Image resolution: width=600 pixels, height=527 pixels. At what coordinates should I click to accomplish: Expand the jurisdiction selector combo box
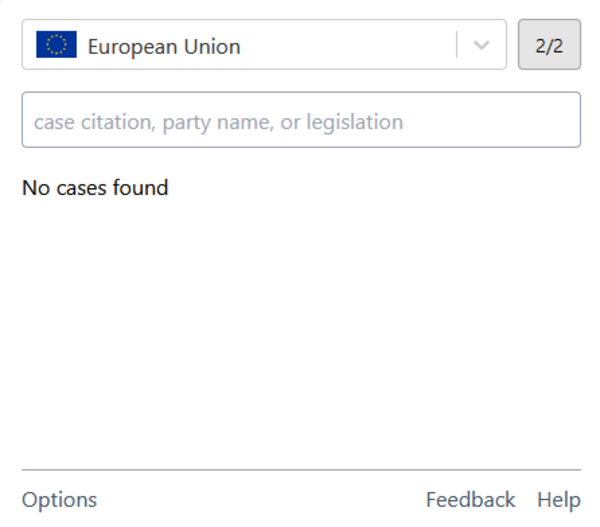coord(264,44)
